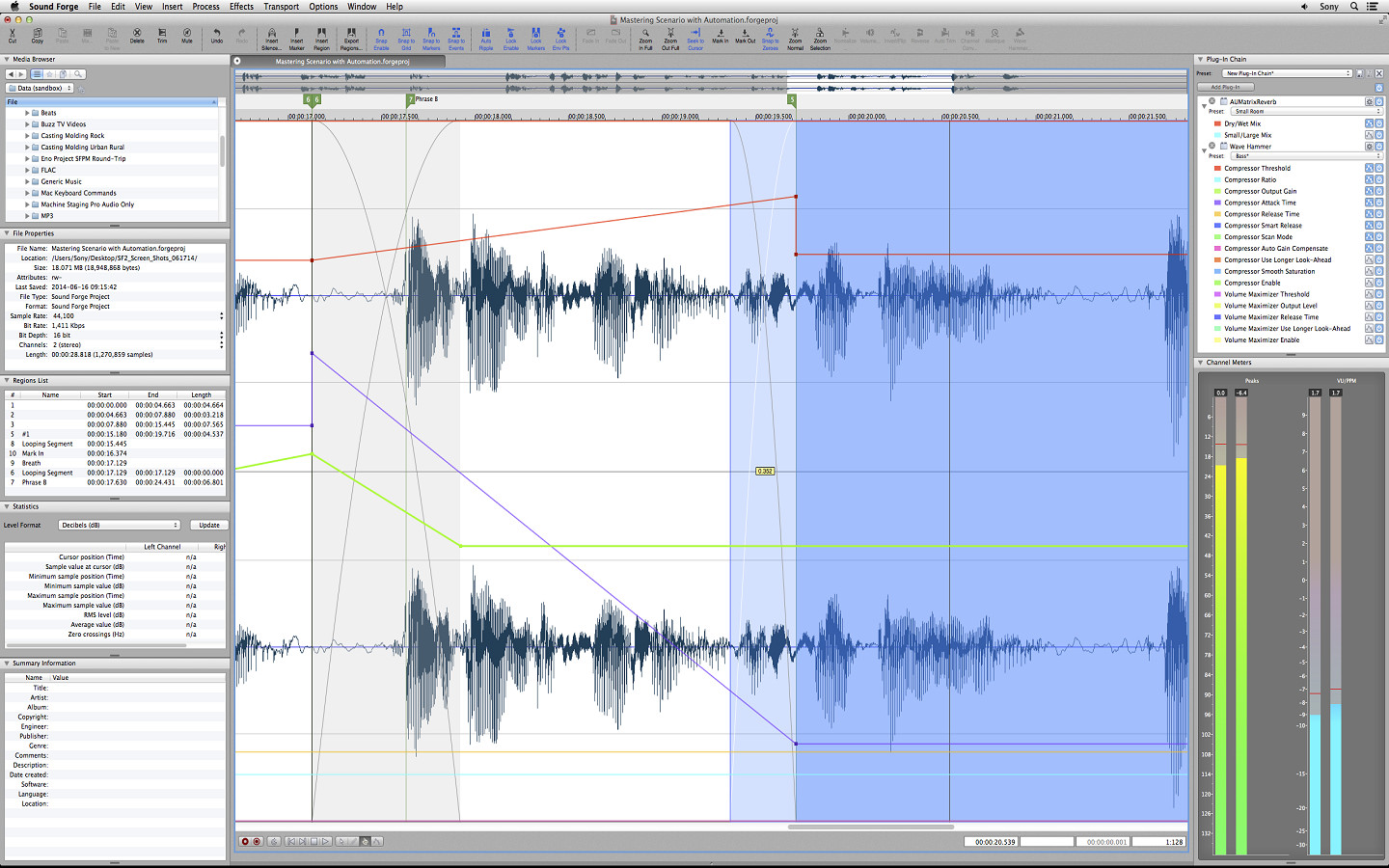This screenshot has width=1389, height=868.
Task: Open the Effects menu
Action: 241,7
